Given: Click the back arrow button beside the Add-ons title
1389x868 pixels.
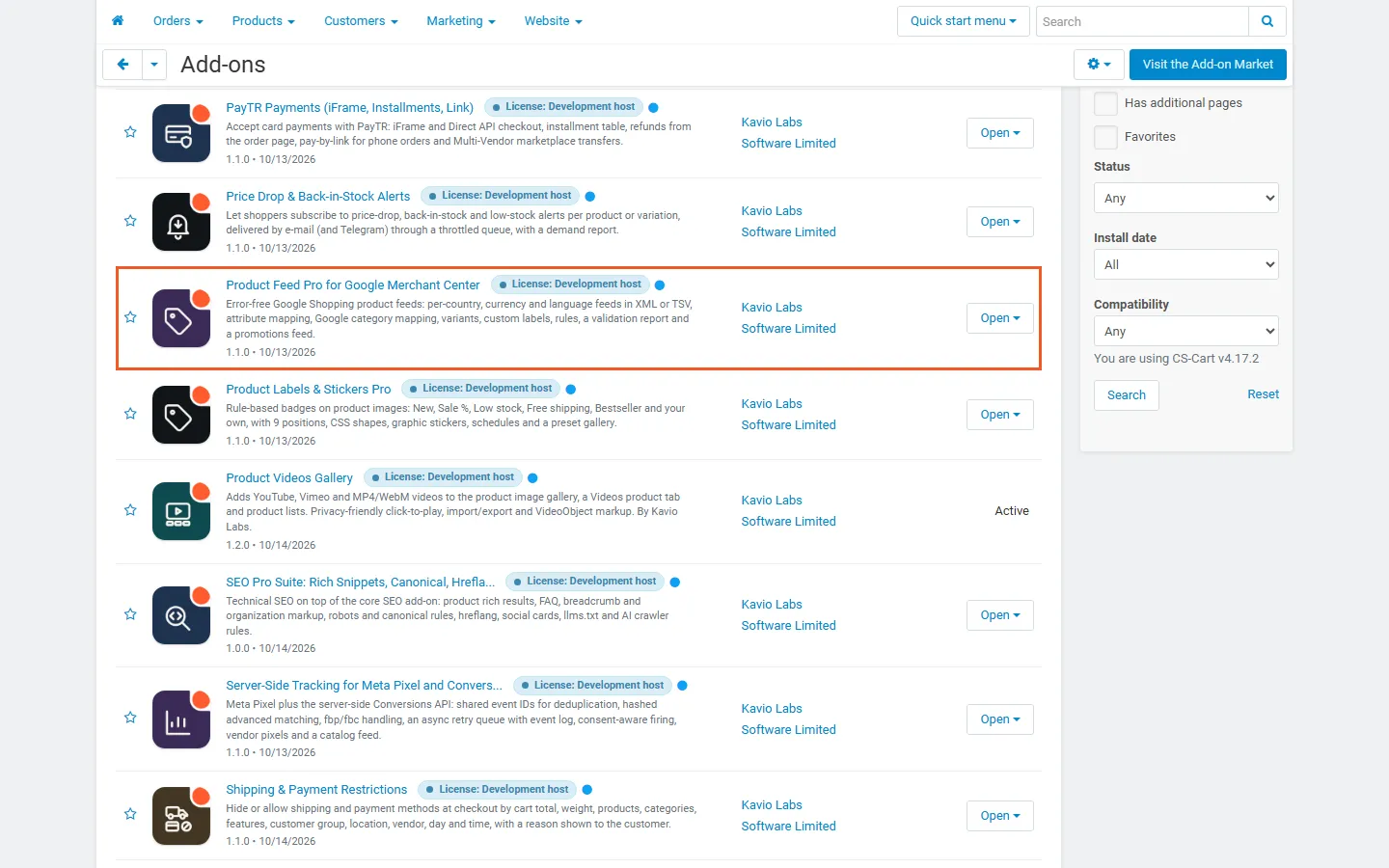Looking at the screenshot, I should (123, 65).
